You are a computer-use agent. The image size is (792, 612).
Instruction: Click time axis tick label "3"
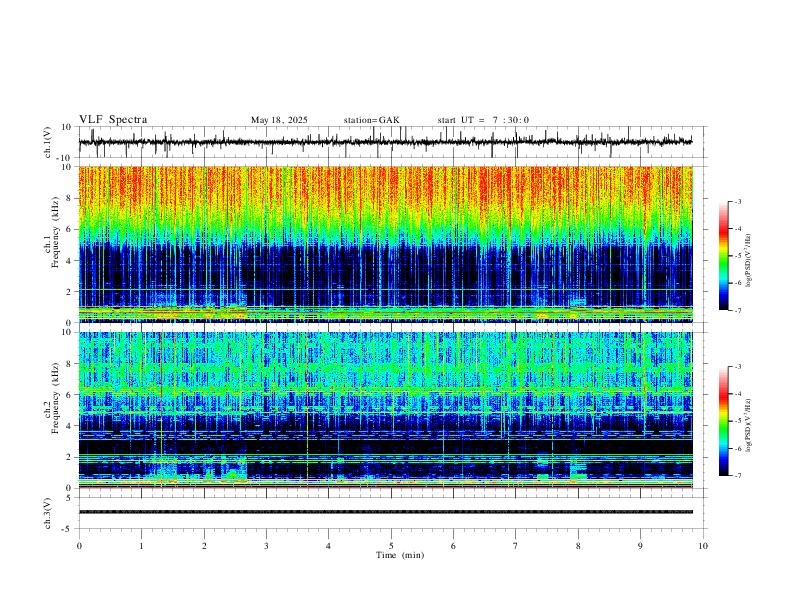266,546
